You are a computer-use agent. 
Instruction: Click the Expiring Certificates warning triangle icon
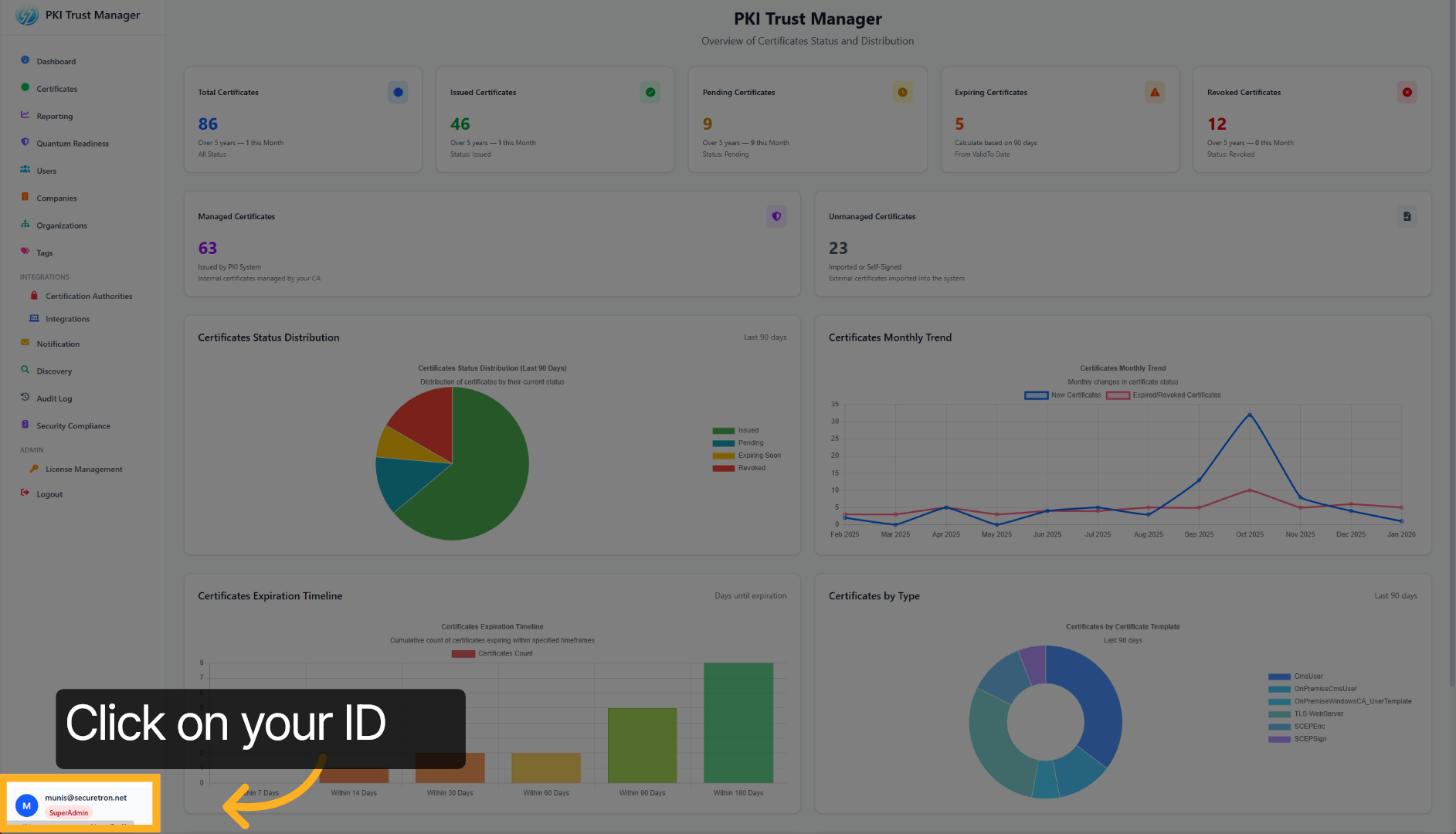1155,93
